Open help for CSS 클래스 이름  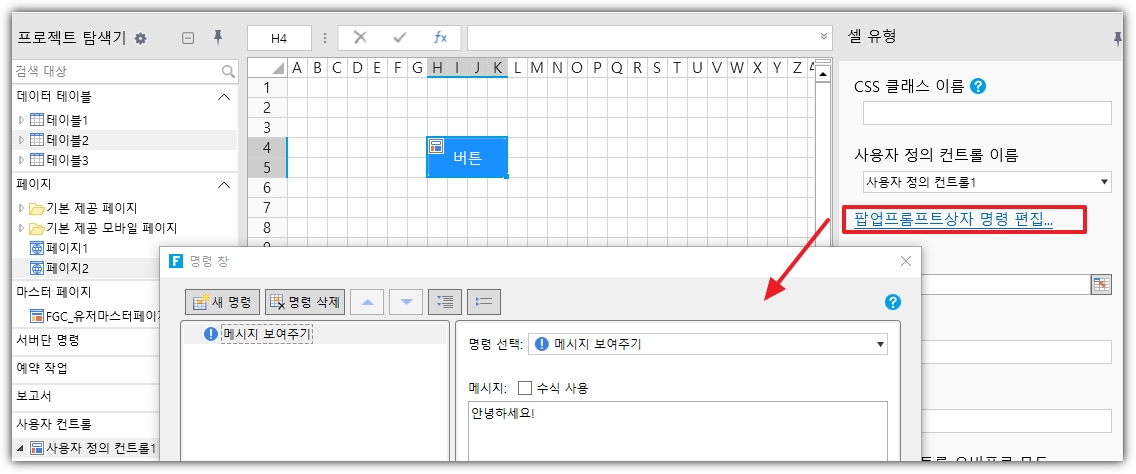978,86
